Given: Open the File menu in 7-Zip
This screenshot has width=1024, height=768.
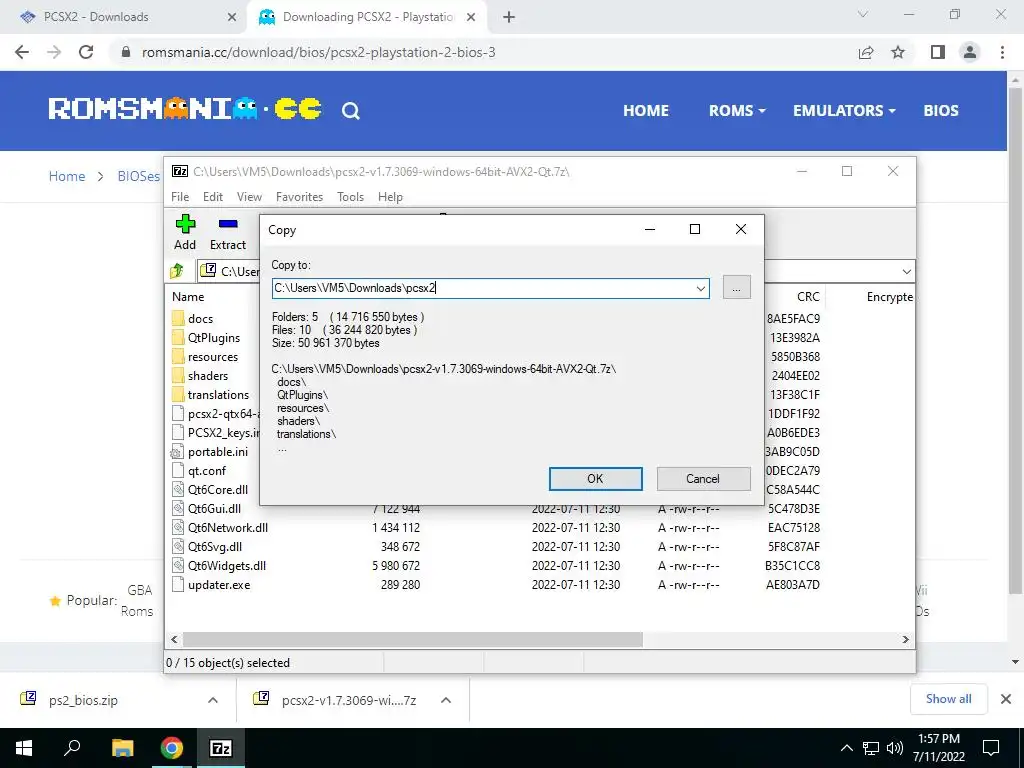Looking at the screenshot, I should click(180, 197).
